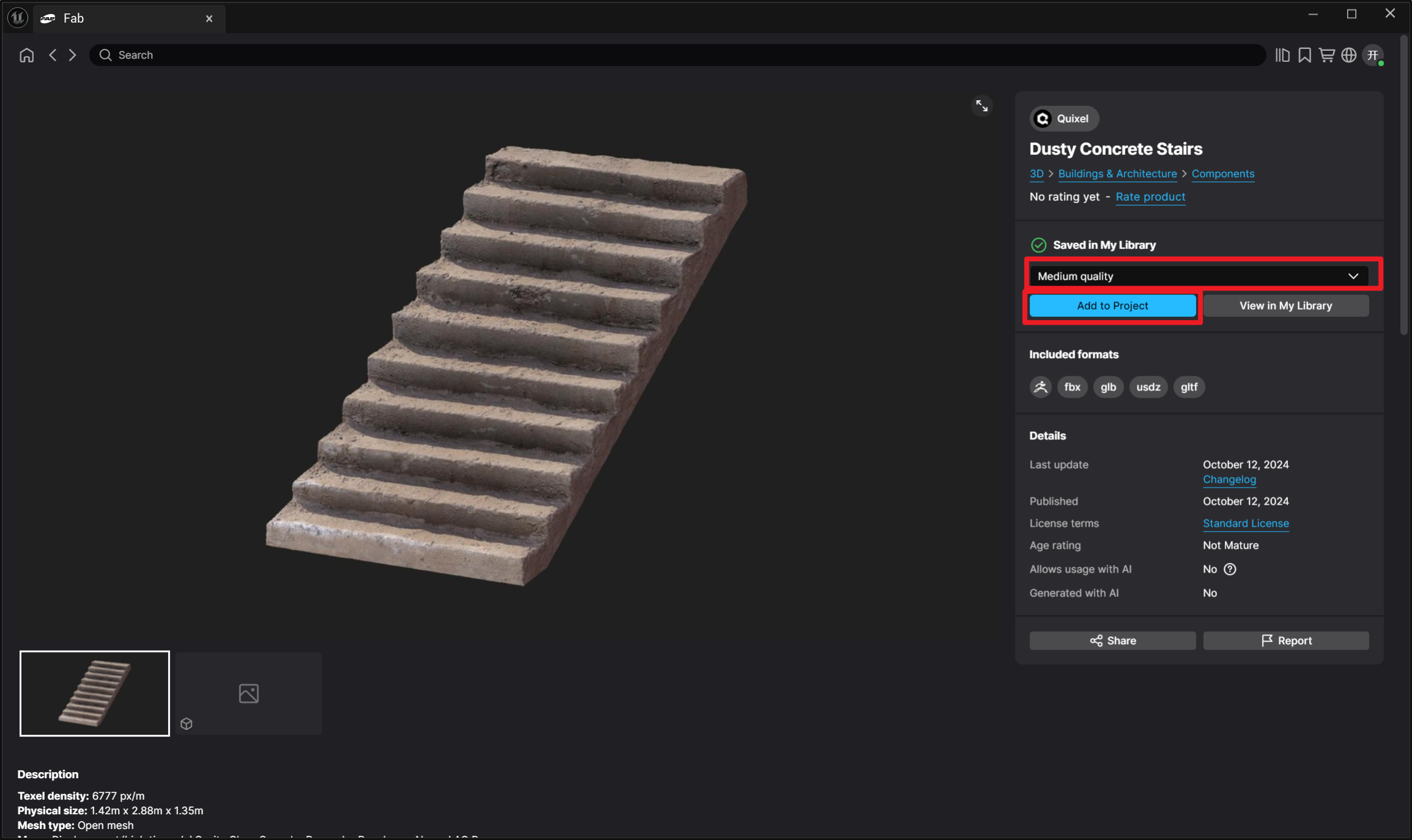
Task: Click the AI usage help question icon
Action: click(1230, 569)
